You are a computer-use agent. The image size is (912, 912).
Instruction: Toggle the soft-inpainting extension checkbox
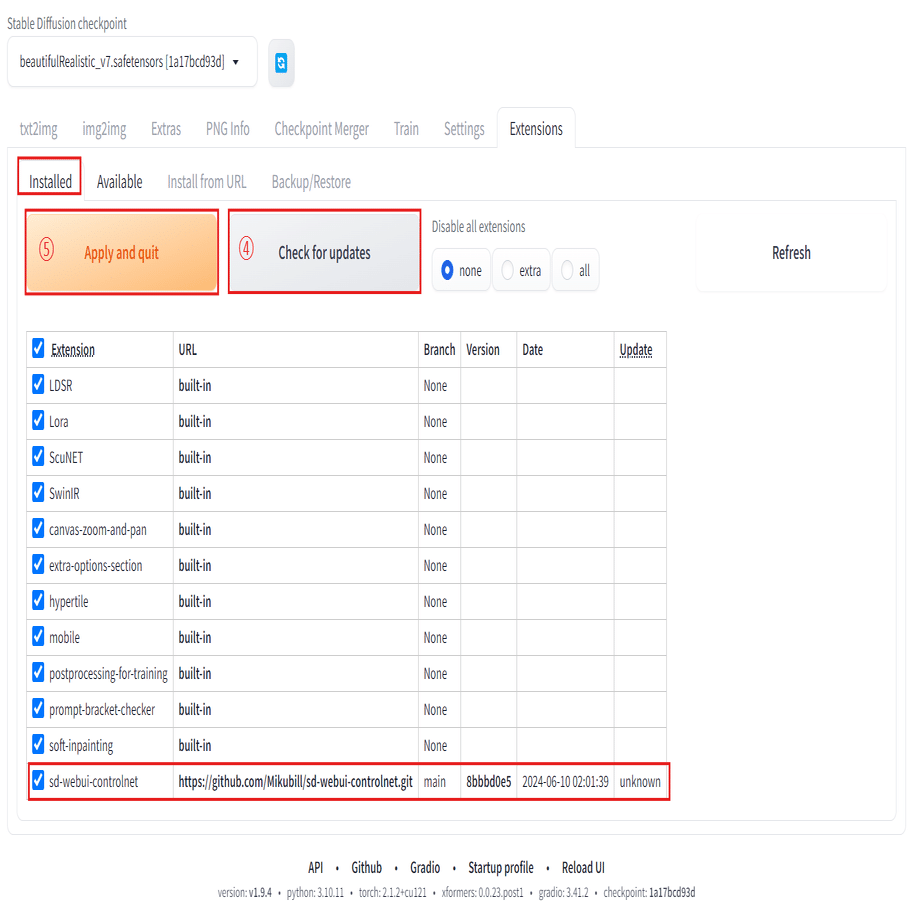pyautogui.click(x=38, y=745)
